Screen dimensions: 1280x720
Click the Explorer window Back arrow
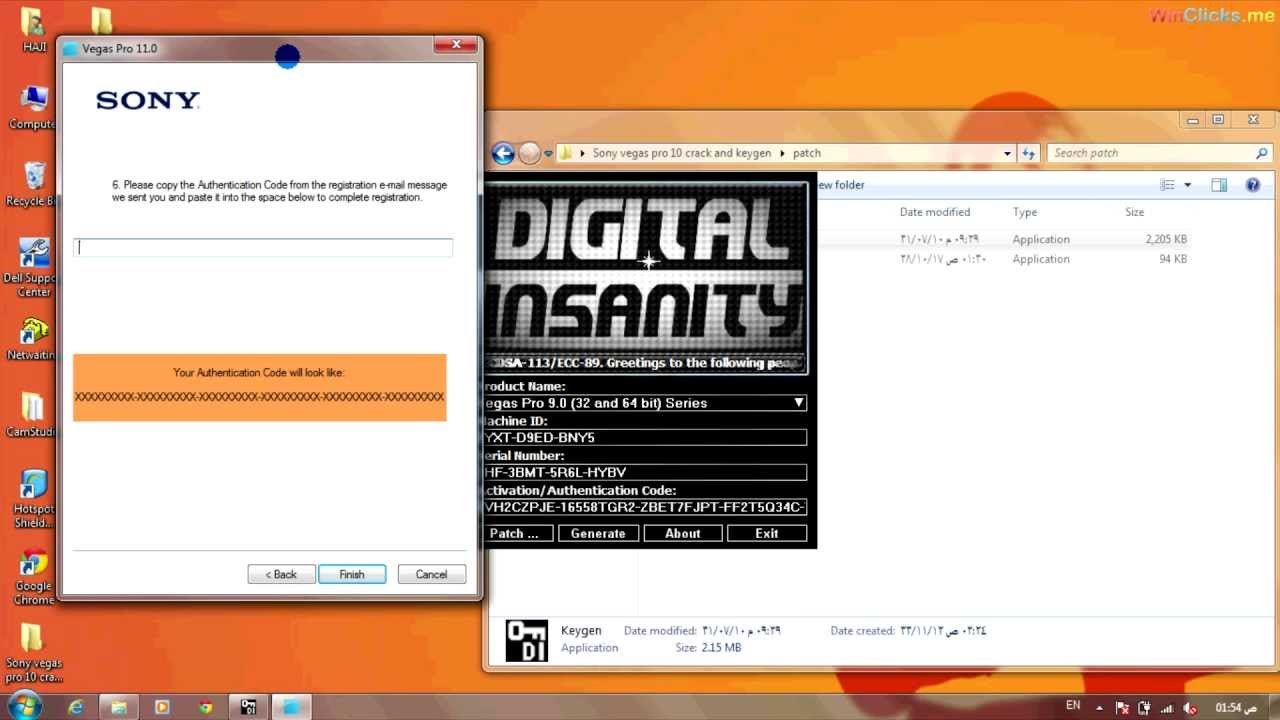point(503,153)
